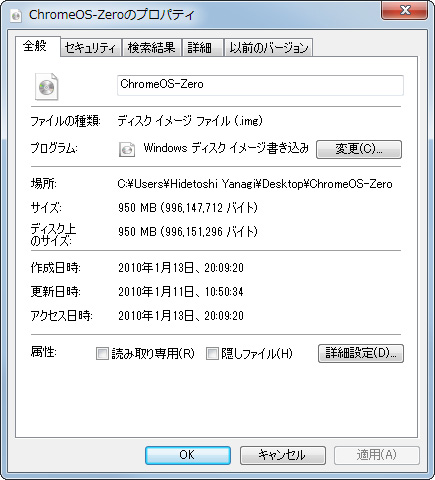435x480 pixels.
Task: Click the file type ディスク イメージ ファイル (.img)
Action: point(190,121)
